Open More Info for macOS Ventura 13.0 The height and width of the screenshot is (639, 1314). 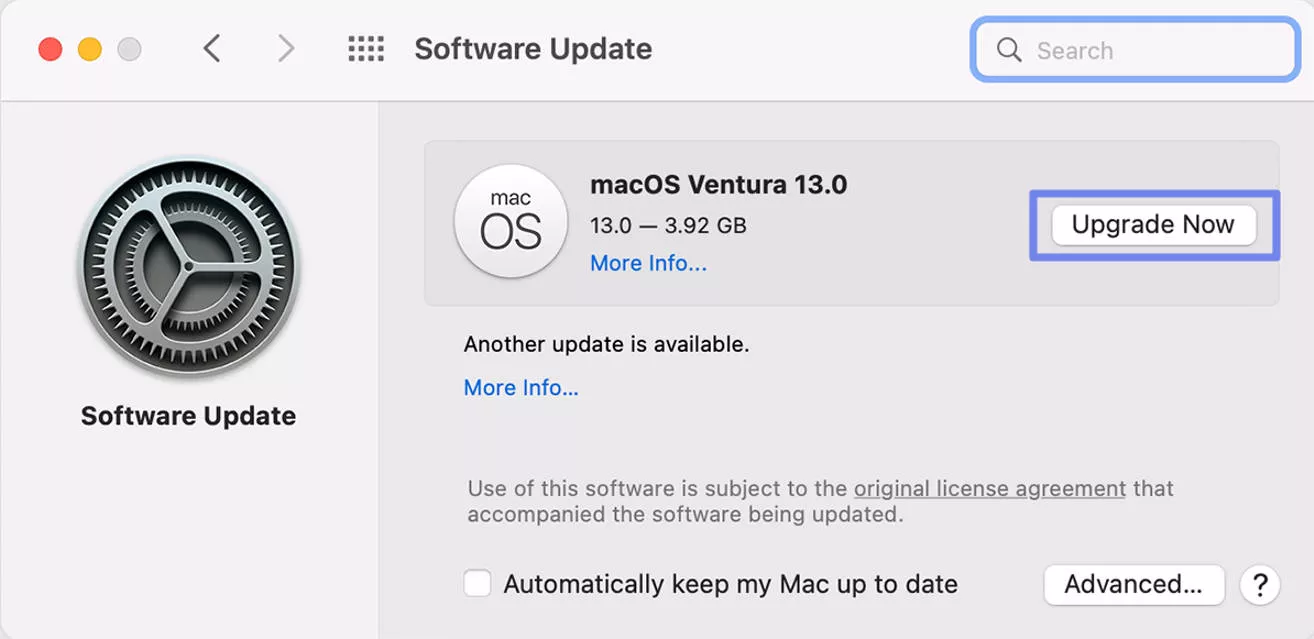click(x=648, y=263)
